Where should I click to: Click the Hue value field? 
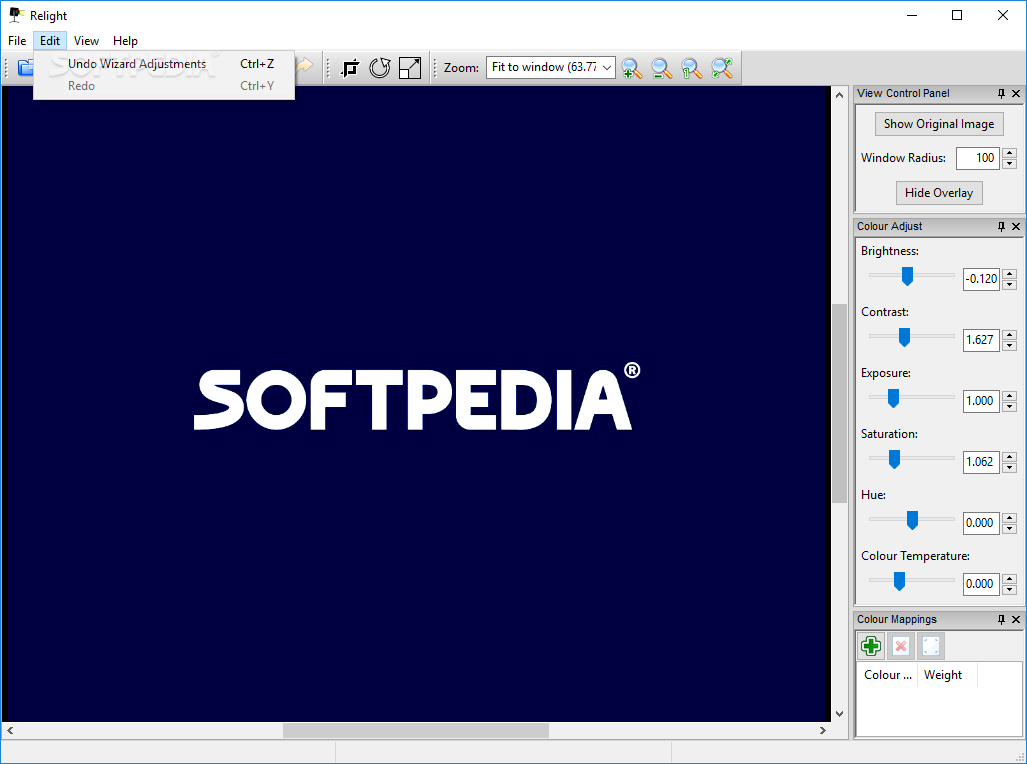coord(981,523)
